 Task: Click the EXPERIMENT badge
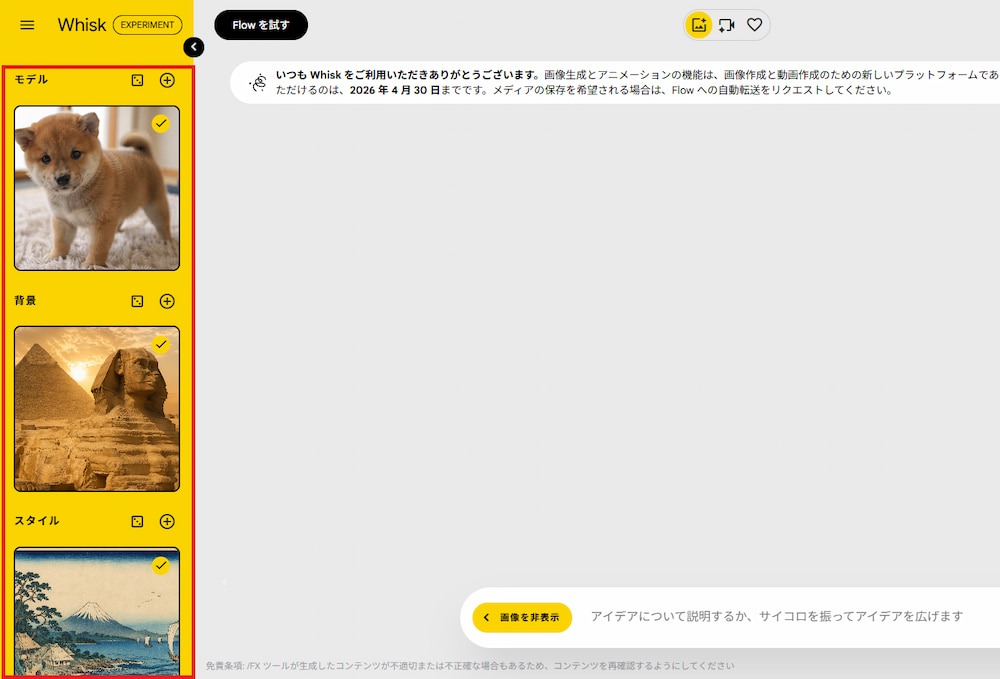(x=147, y=25)
